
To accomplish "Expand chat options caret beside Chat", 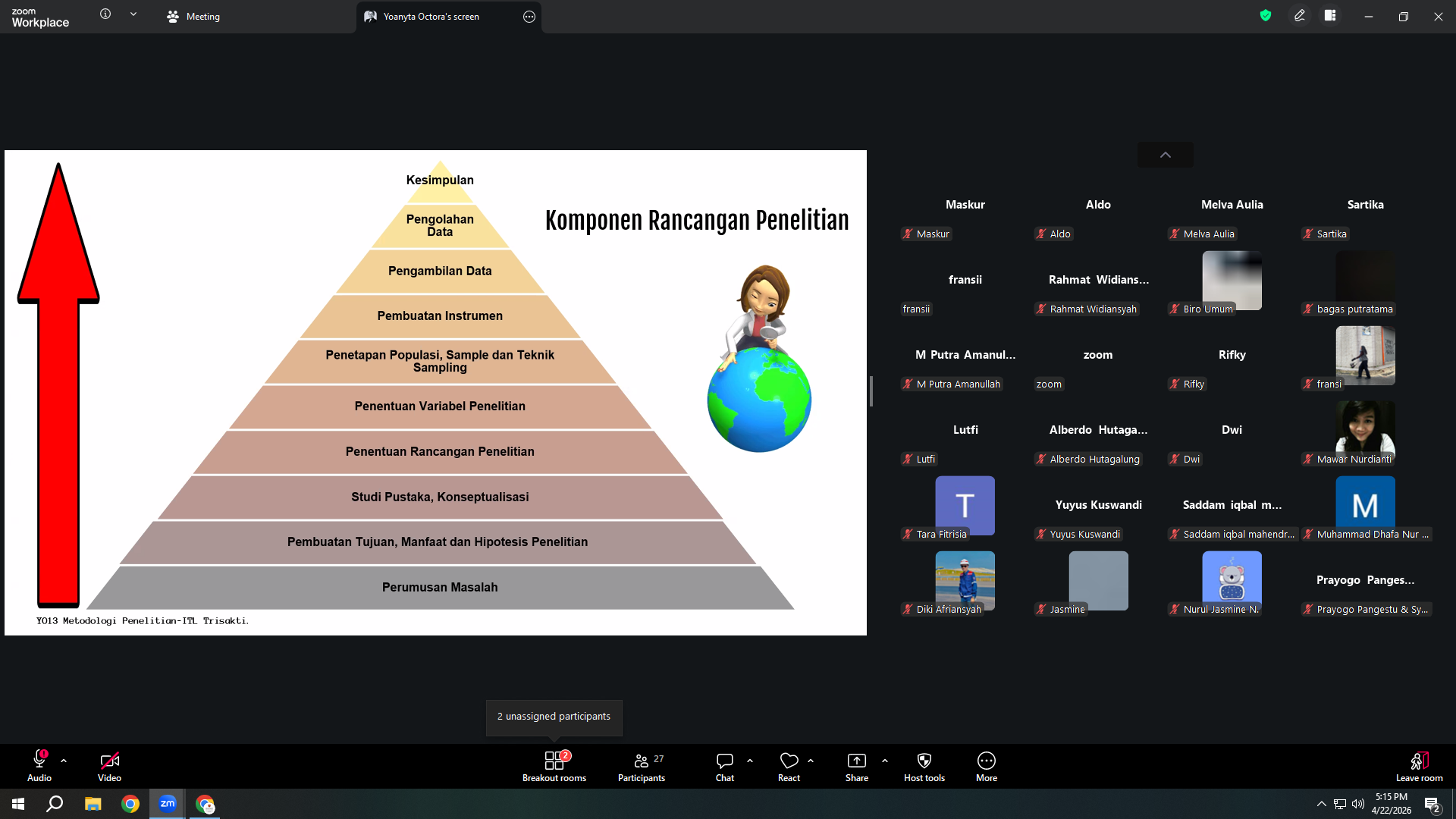I will click(750, 761).
